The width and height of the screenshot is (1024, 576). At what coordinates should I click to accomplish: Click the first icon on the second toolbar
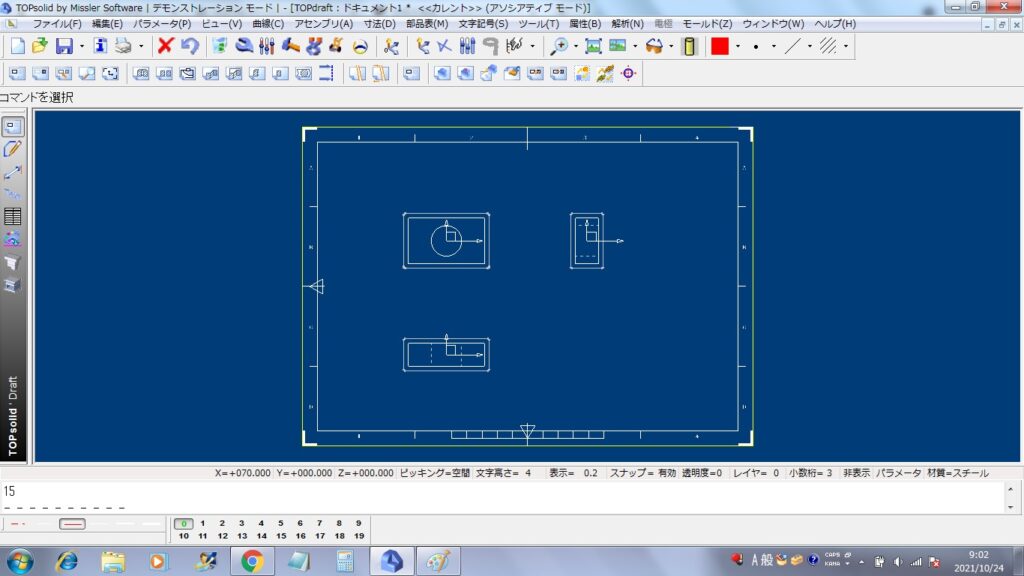point(17,73)
